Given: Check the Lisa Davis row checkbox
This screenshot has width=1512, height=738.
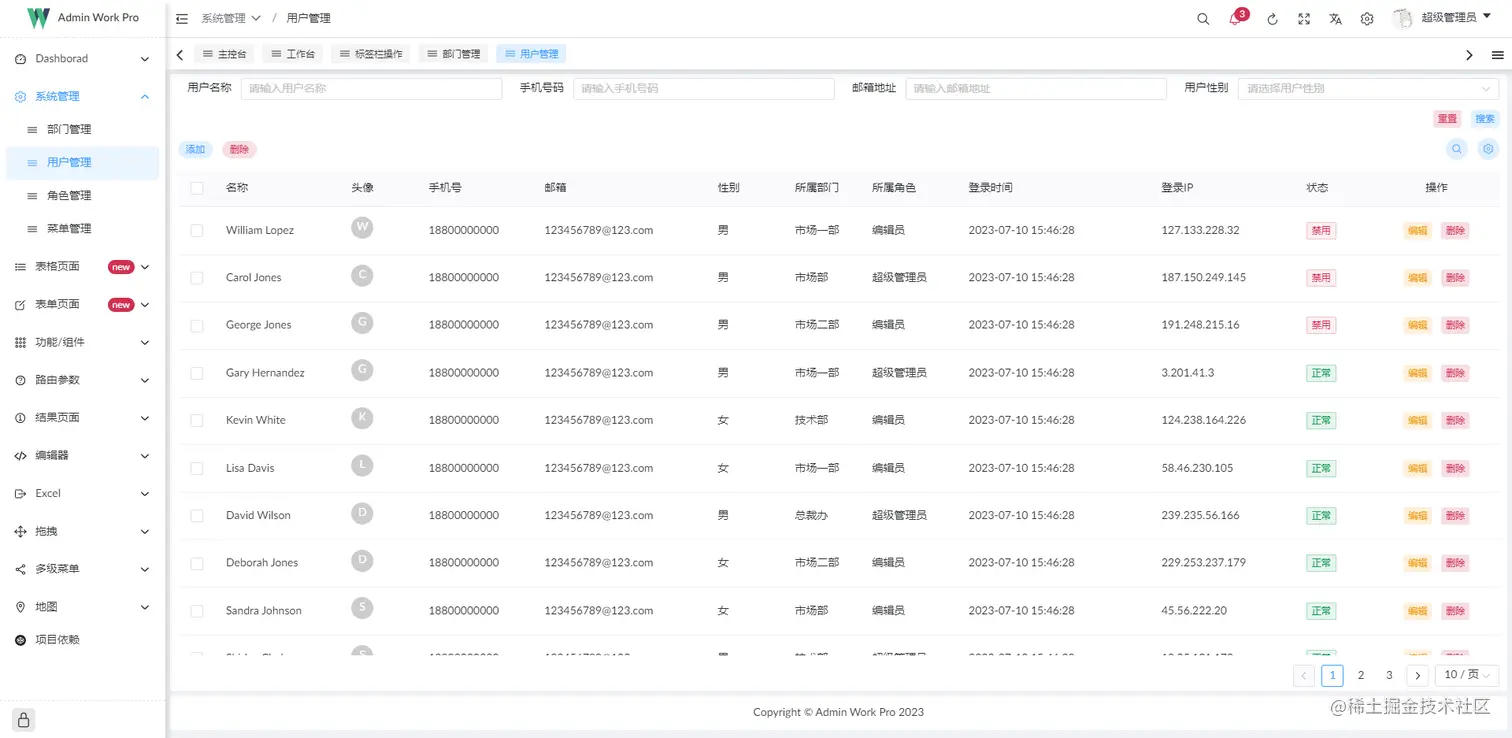Looking at the screenshot, I should (197, 468).
